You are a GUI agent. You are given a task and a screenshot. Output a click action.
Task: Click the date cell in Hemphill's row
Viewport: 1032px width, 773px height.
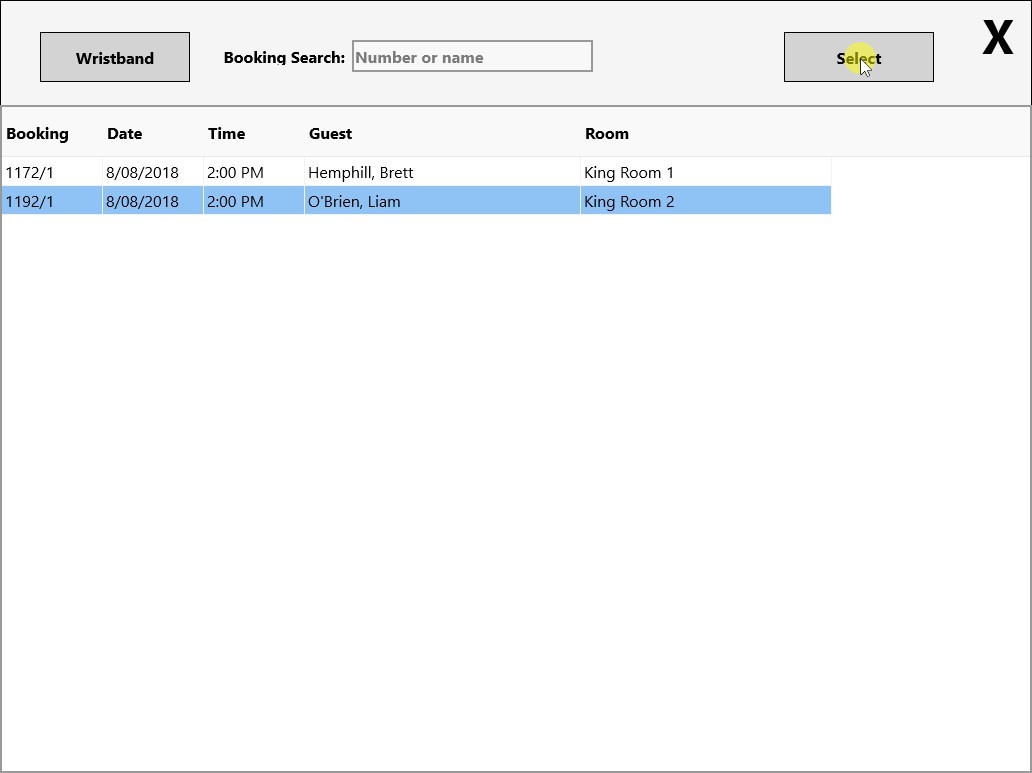[153, 173]
